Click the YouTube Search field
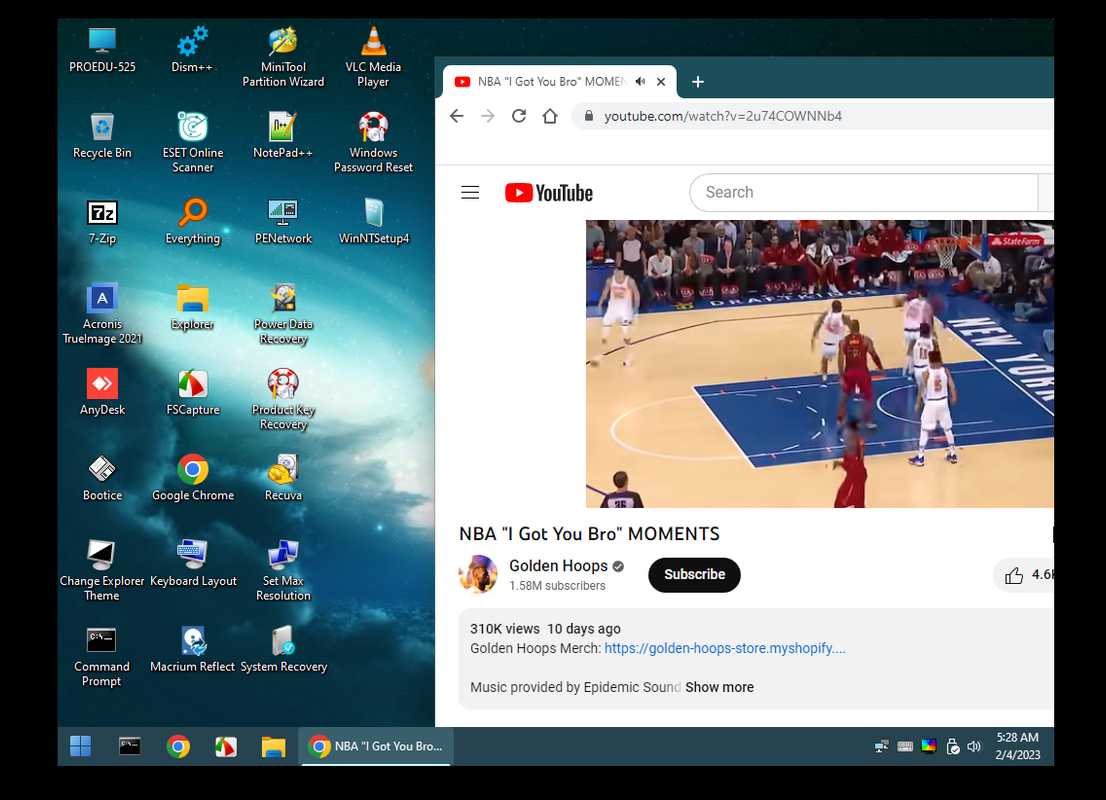The image size is (1106, 800). (864, 193)
